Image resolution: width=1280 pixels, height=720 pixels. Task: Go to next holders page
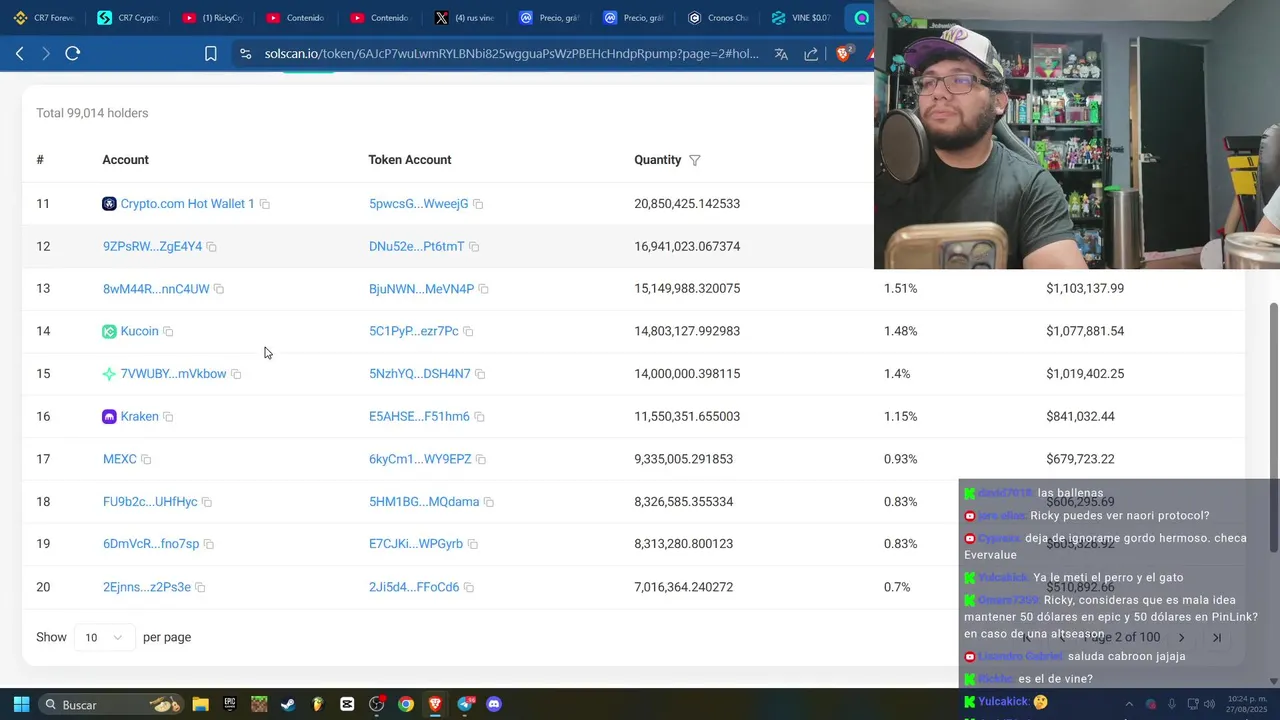click(x=1181, y=638)
